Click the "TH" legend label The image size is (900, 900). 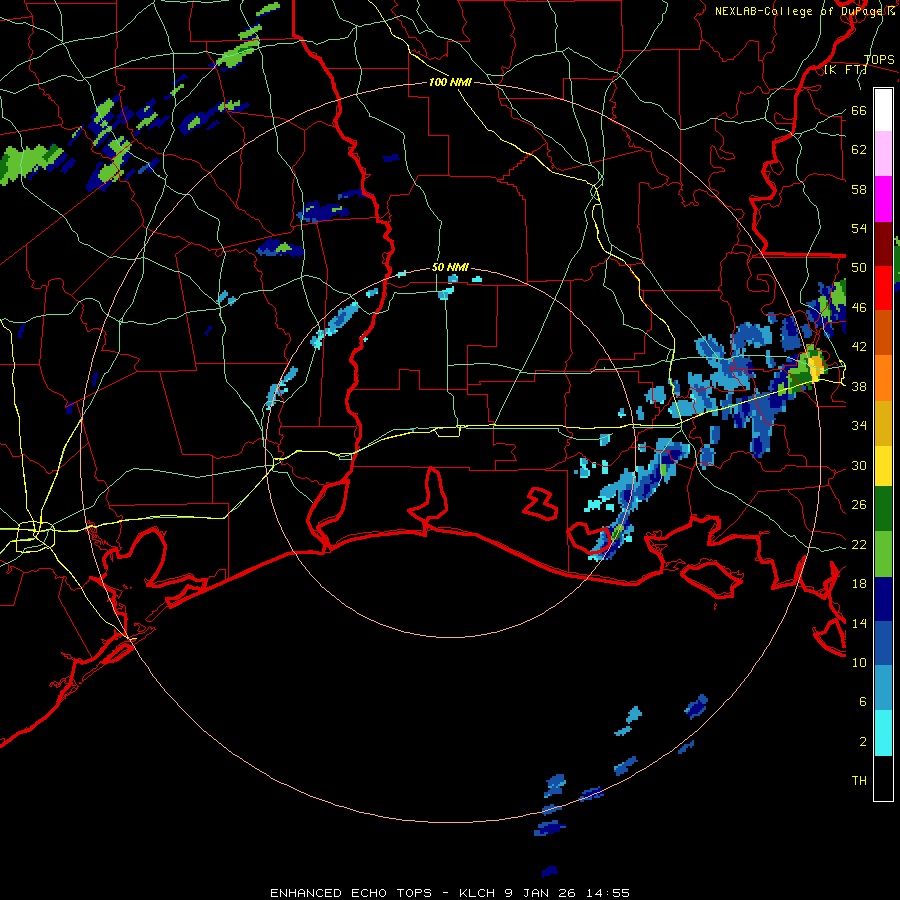(x=859, y=781)
